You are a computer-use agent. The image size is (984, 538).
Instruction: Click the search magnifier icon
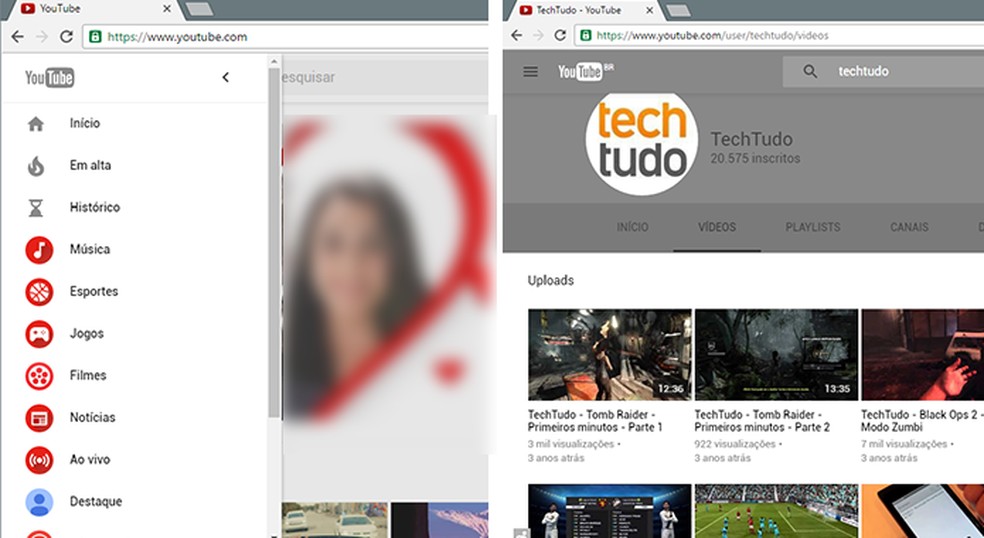tap(810, 72)
